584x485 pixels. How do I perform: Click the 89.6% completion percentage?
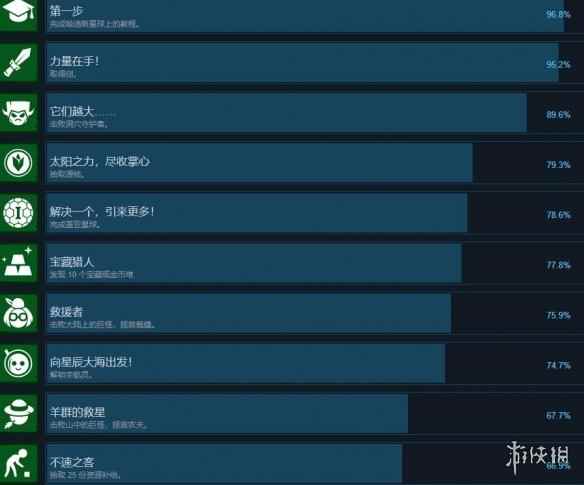click(x=558, y=115)
